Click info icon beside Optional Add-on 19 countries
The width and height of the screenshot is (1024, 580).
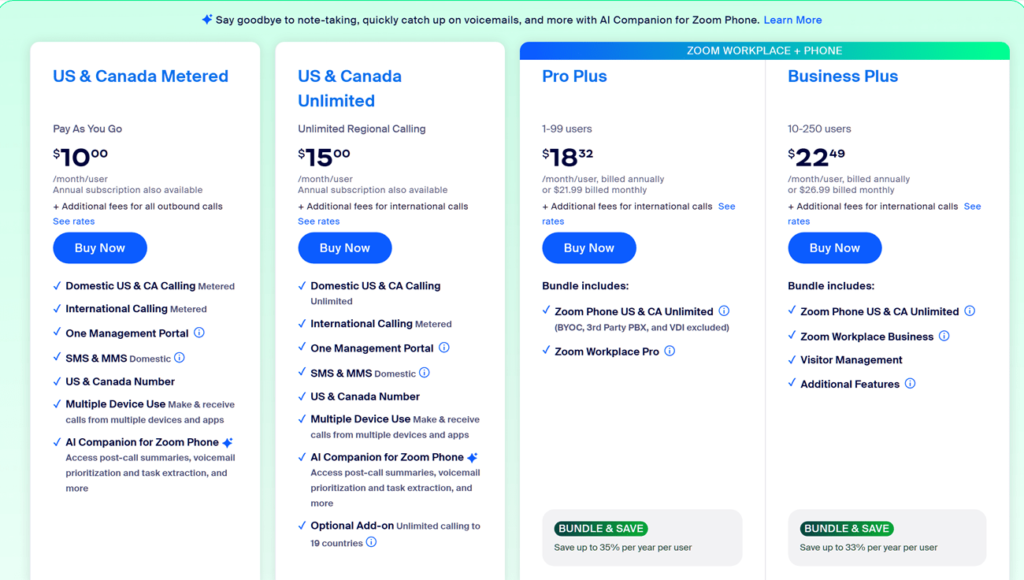(x=371, y=542)
